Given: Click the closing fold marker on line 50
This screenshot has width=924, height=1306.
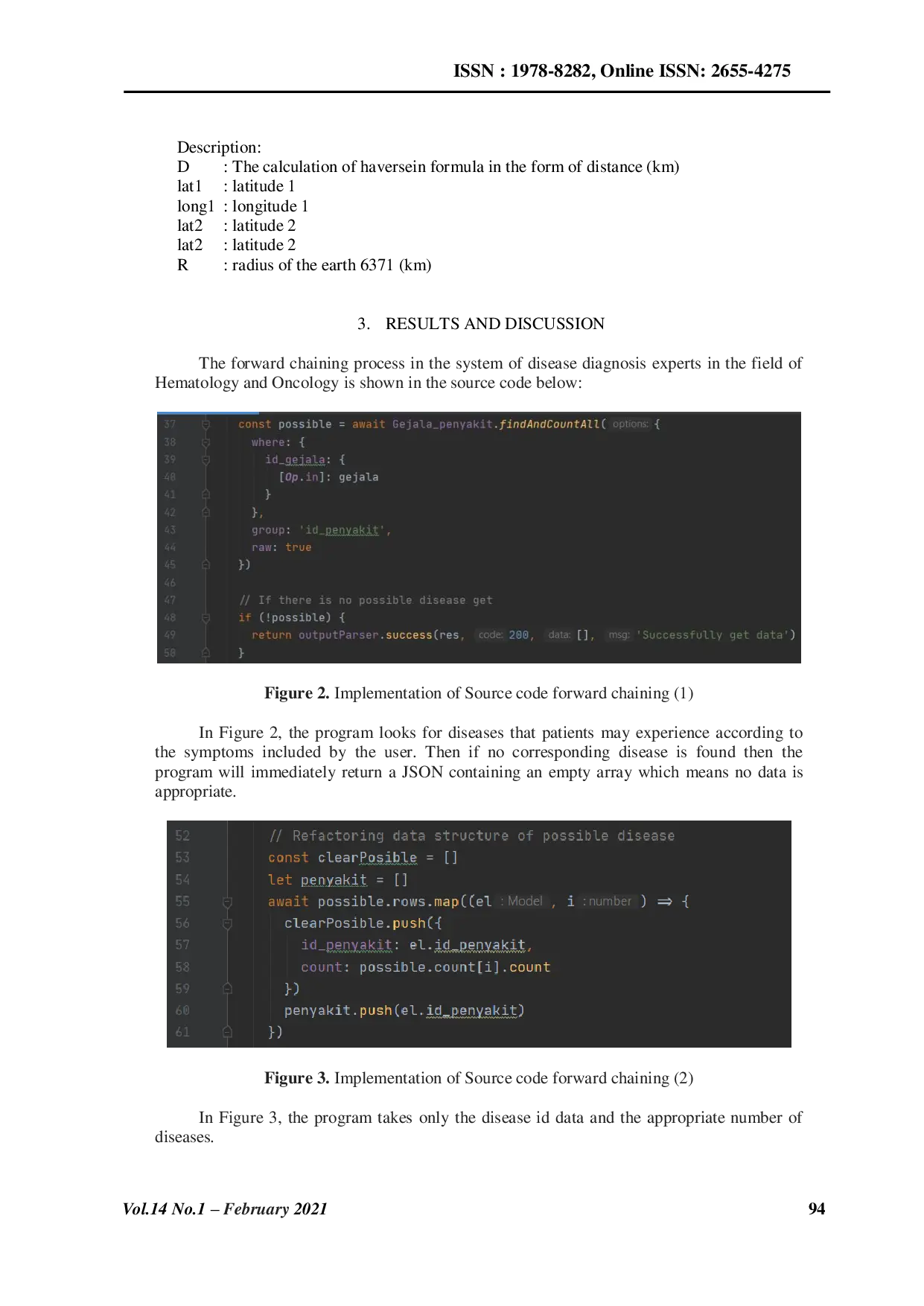Looking at the screenshot, I should point(206,653).
